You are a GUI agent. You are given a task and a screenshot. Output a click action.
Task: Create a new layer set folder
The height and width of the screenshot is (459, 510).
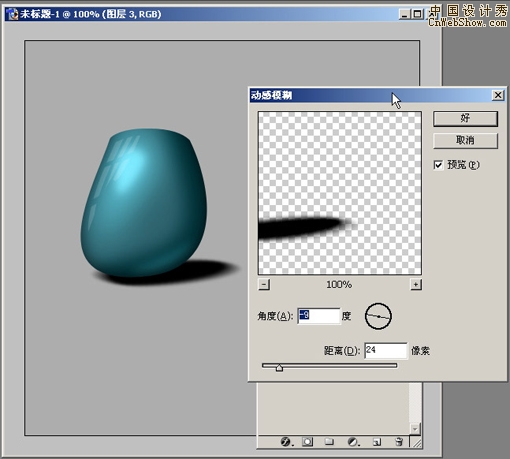tap(329, 442)
